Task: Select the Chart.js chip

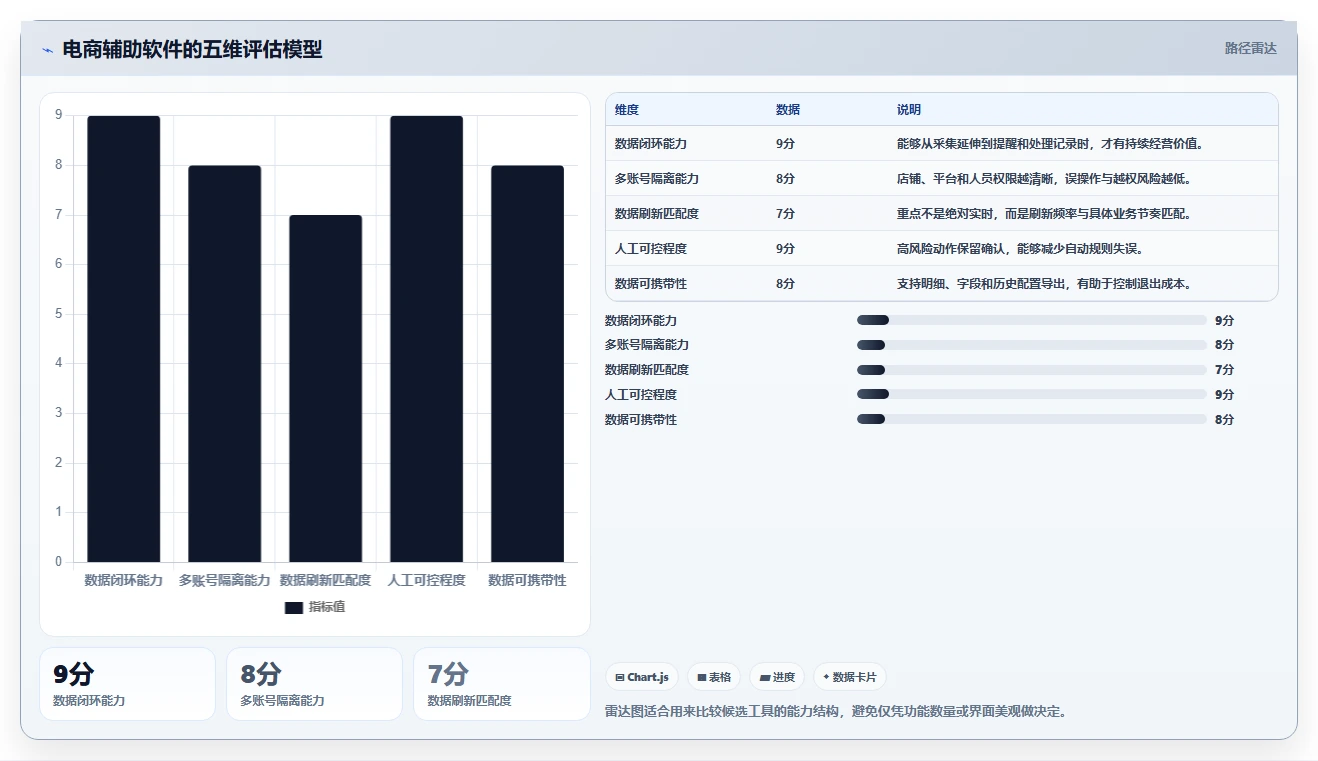Action: pyautogui.click(x=642, y=677)
